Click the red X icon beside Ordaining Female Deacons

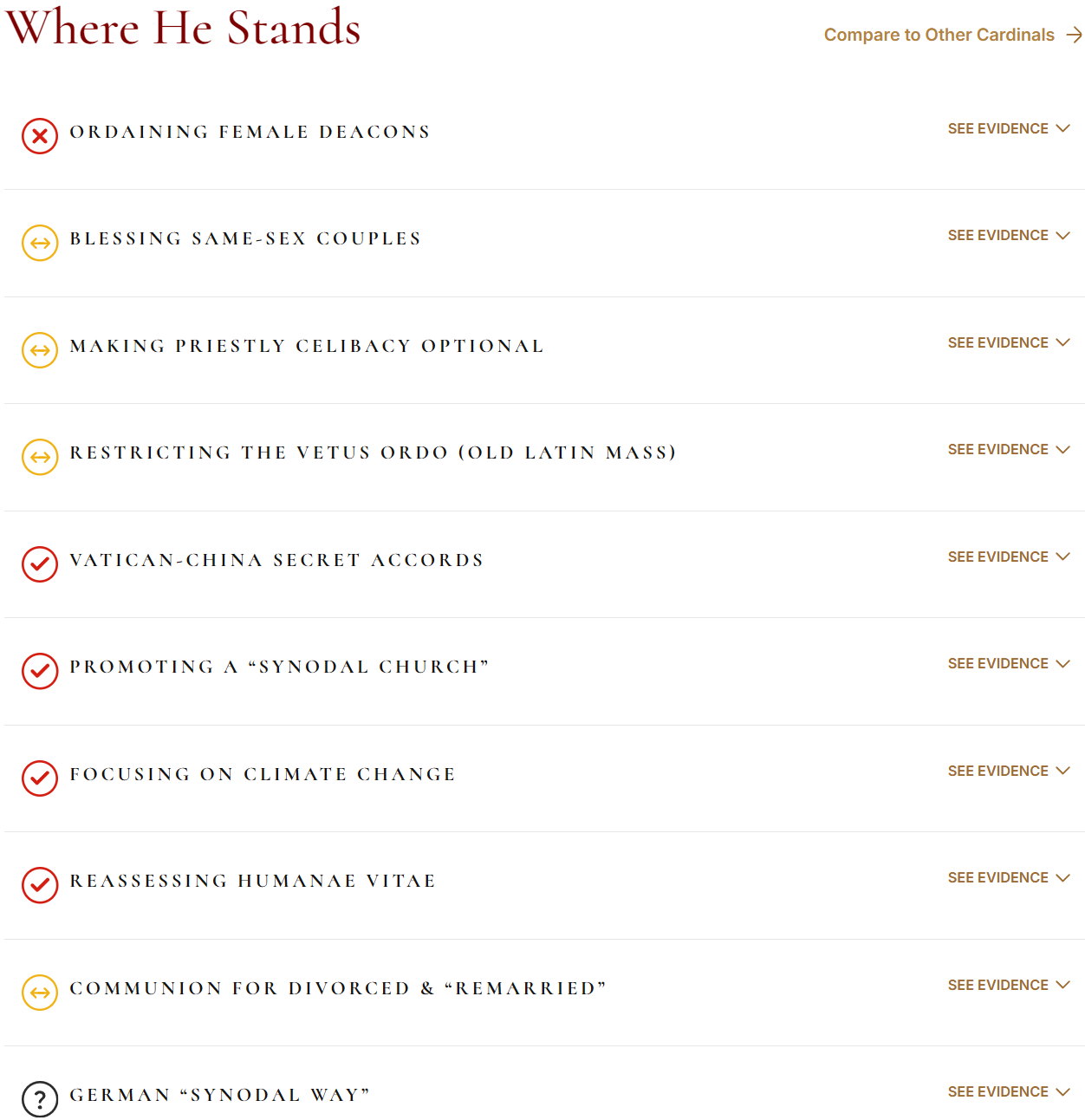(40, 136)
